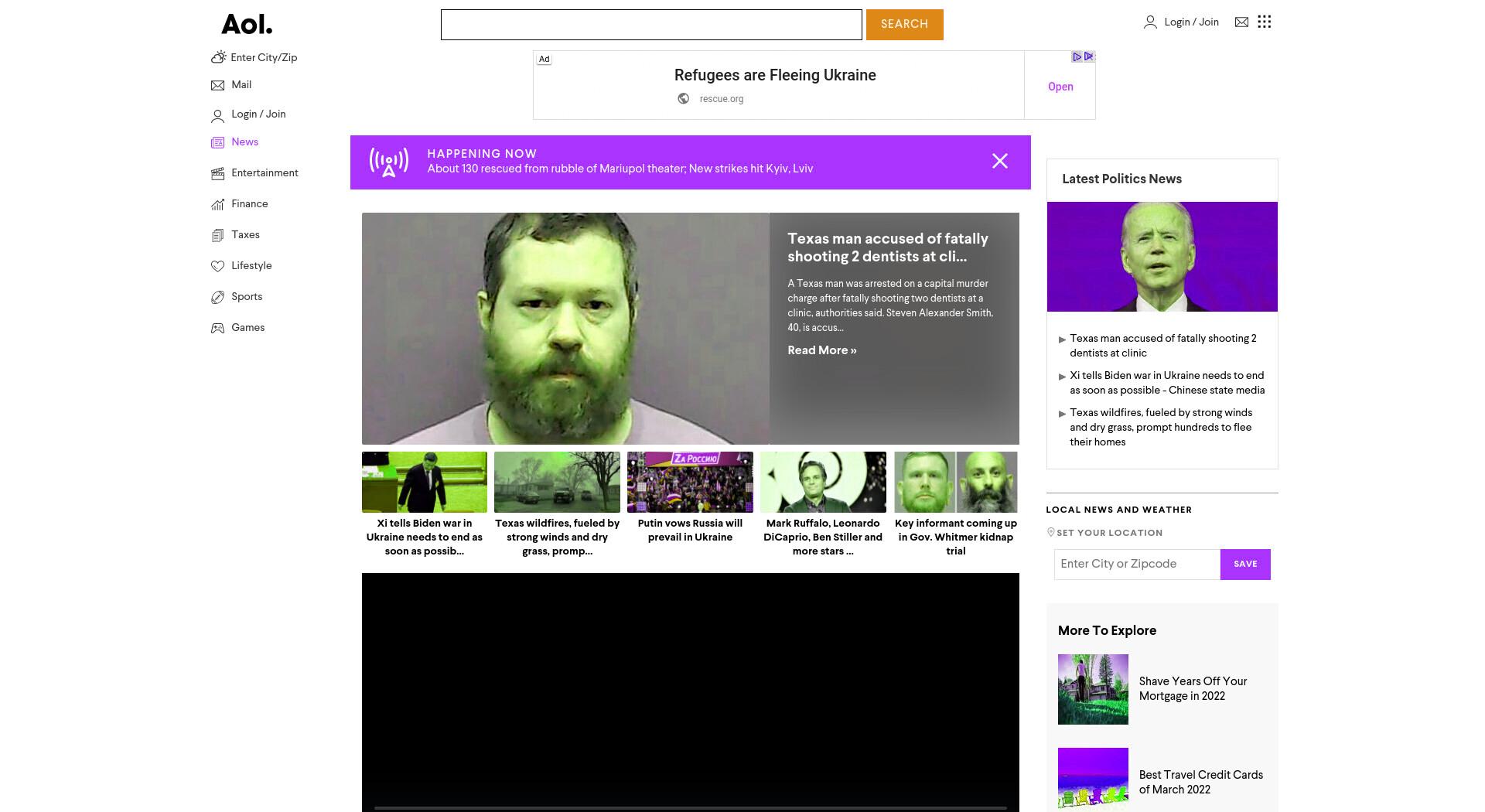Click the orange SEARCH button
1485x812 pixels.
tap(904, 25)
